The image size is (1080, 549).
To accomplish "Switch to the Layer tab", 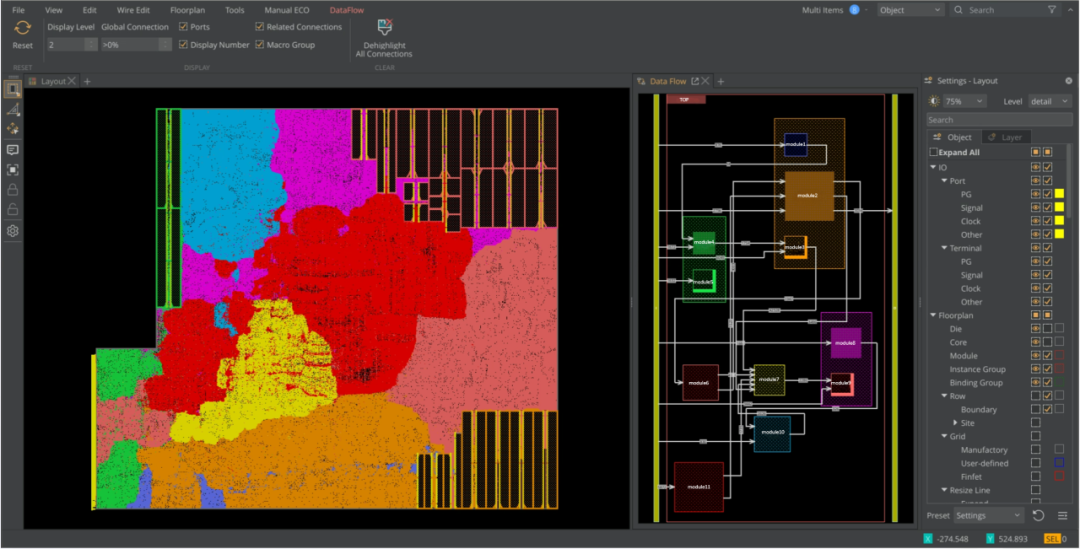I will 1005,137.
